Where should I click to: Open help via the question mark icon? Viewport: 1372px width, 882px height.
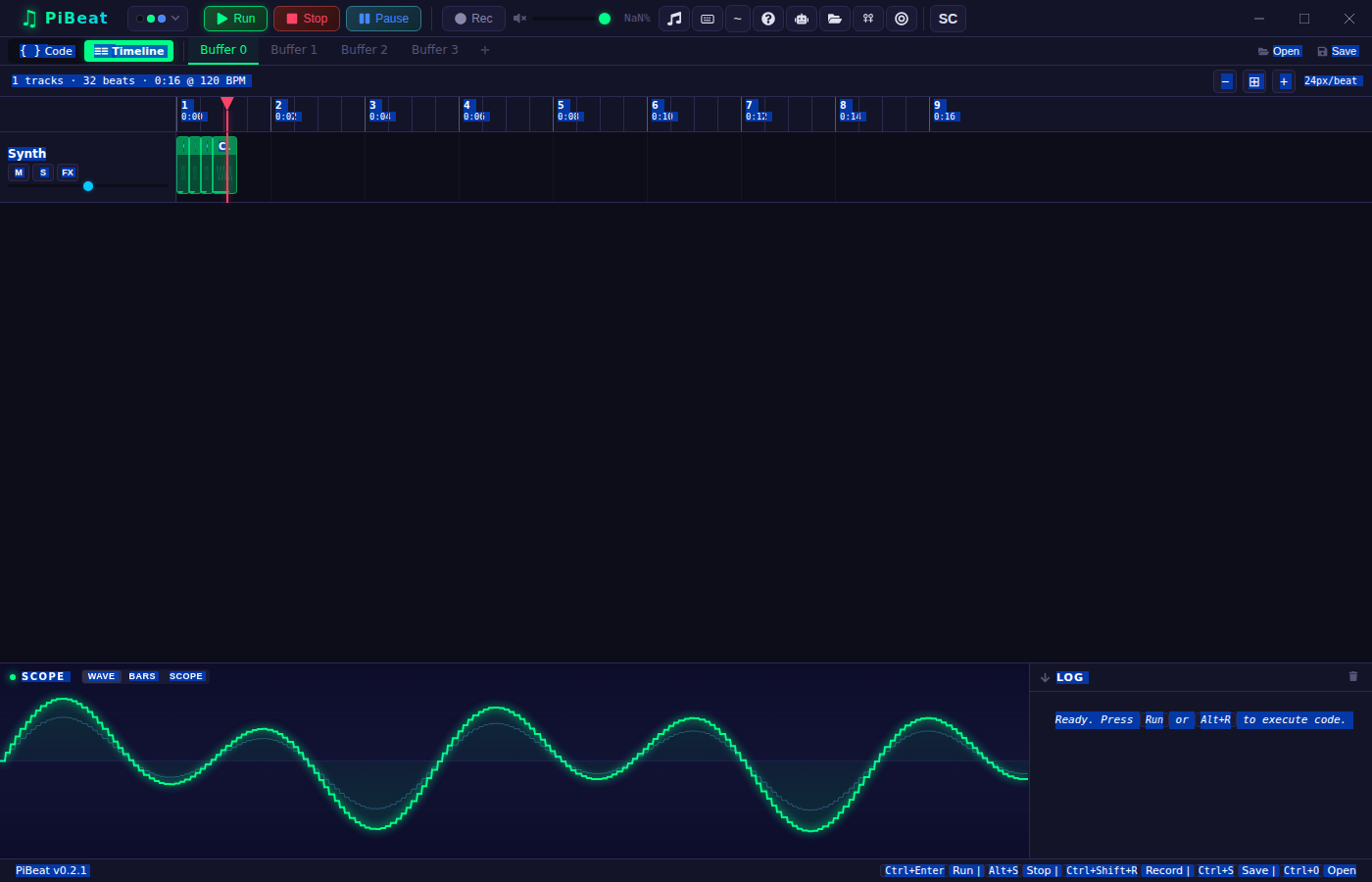pyautogui.click(x=768, y=19)
